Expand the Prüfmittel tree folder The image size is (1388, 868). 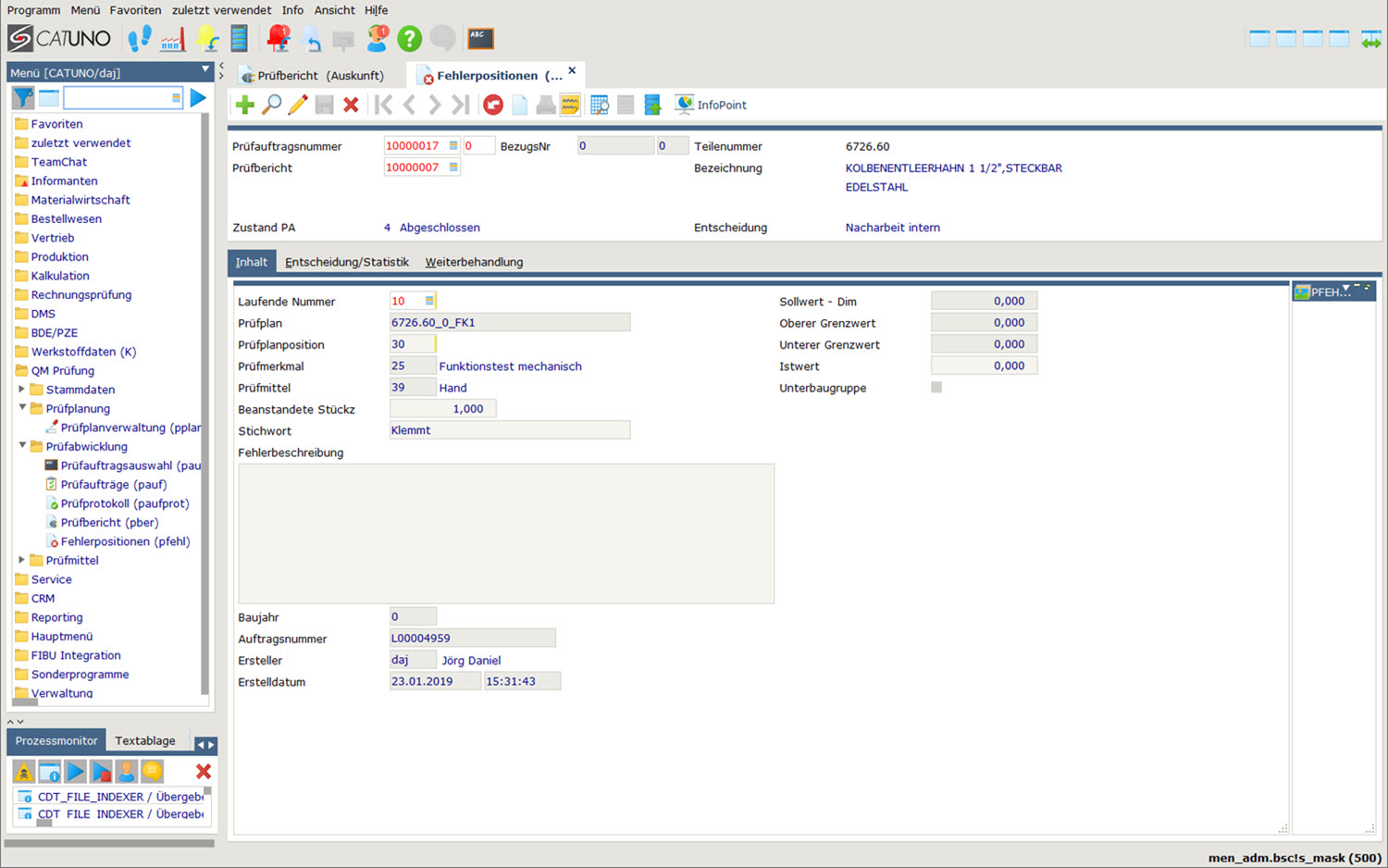point(22,560)
